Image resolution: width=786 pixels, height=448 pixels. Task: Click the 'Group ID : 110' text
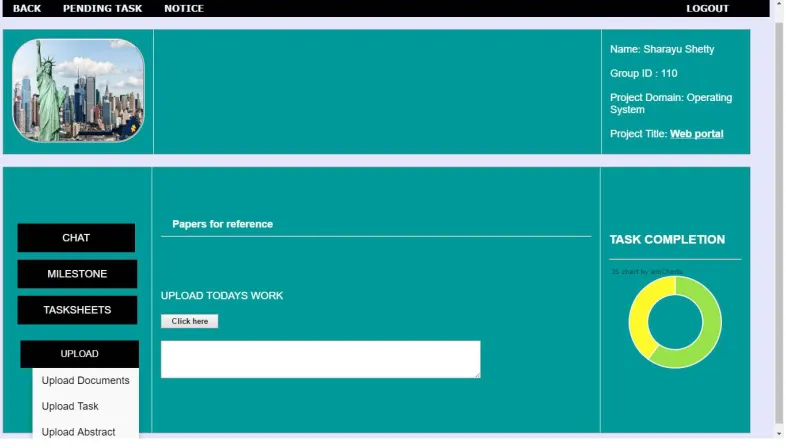(x=643, y=73)
